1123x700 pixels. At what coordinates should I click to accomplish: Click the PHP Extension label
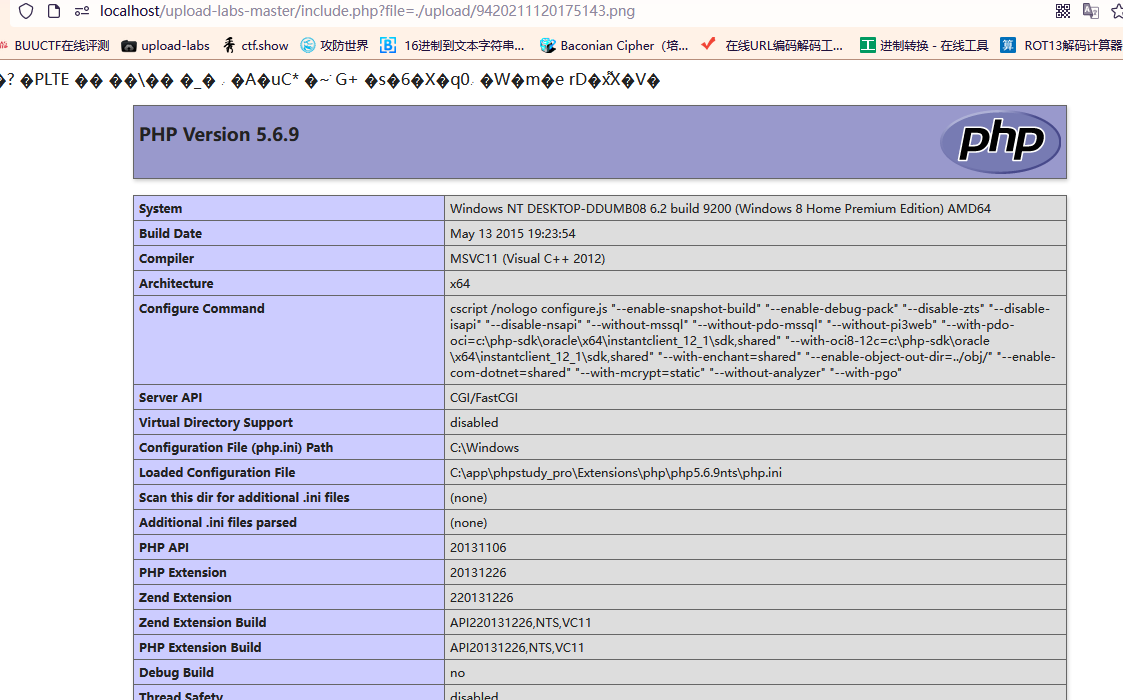pos(183,572)
